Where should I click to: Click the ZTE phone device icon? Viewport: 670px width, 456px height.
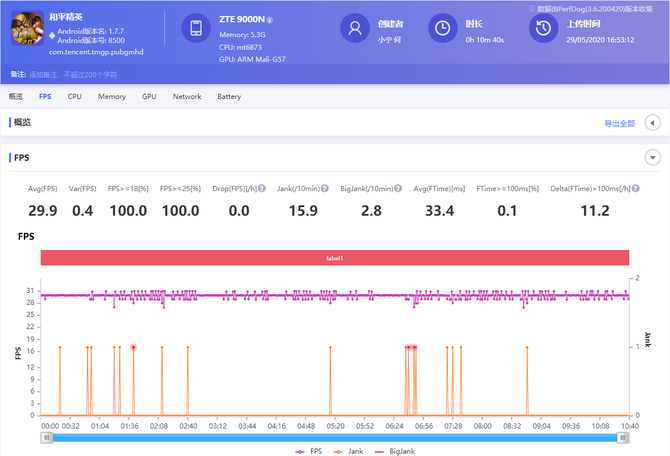tap(196, 29)
